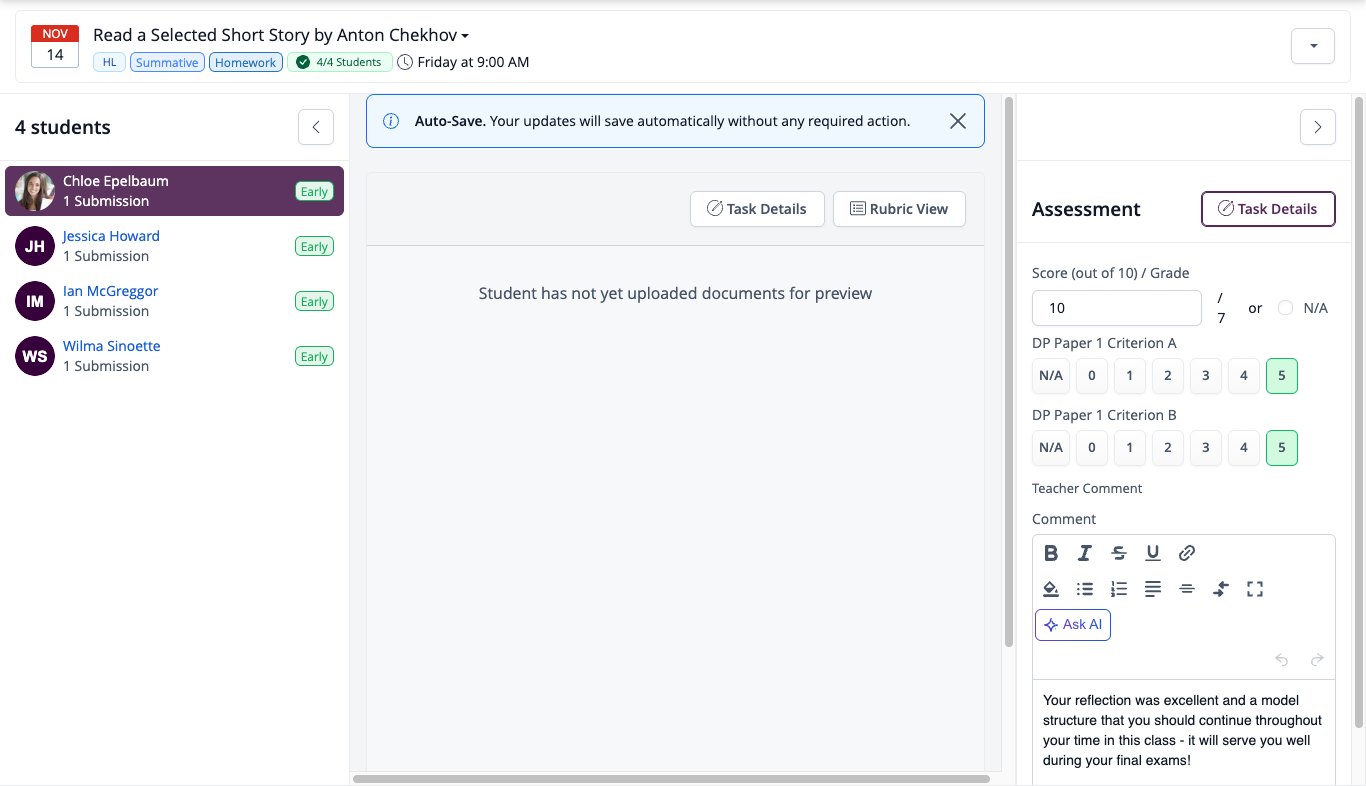Viewport: 1366px width, 786px height.
Task: Click the Ask AI button
Action: point(1073,625)
